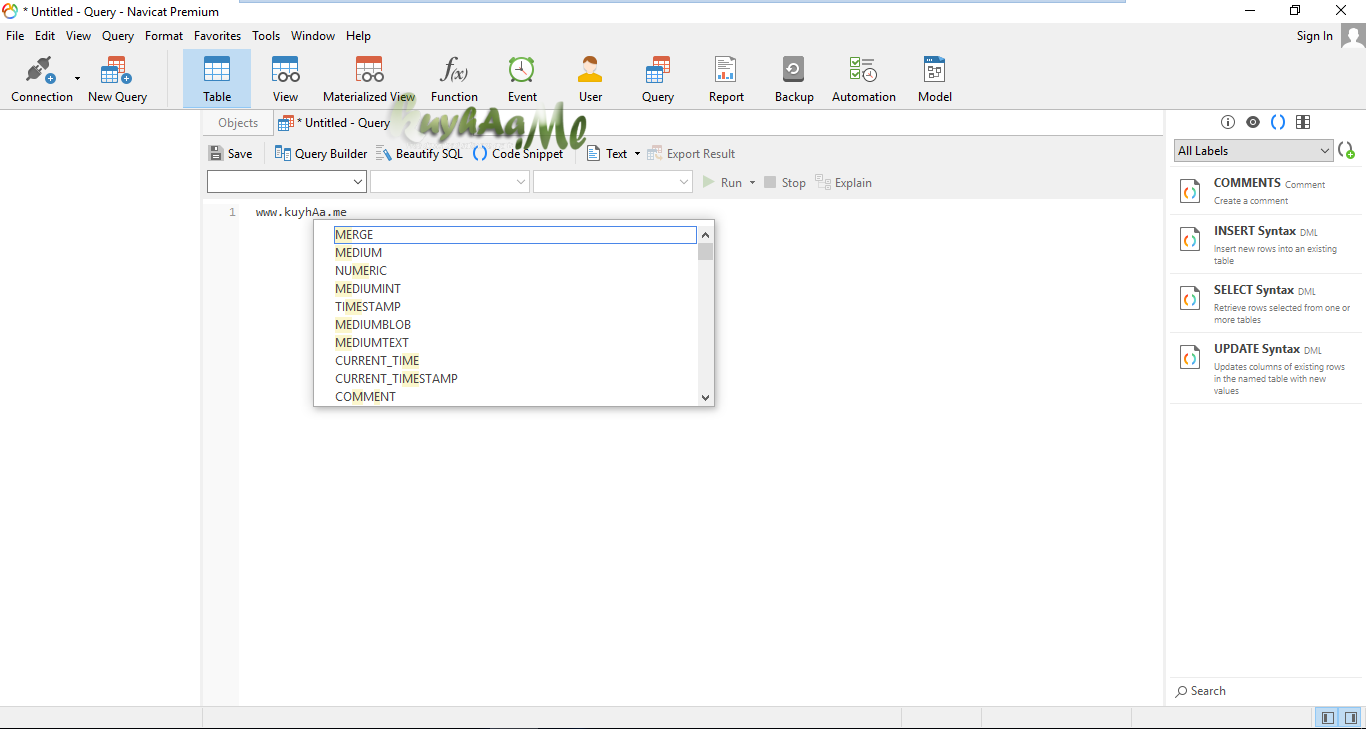This screenshot has width=1366, height=729.
Task: Open the Event scheduler tool
Action: [x=521, y=78]
